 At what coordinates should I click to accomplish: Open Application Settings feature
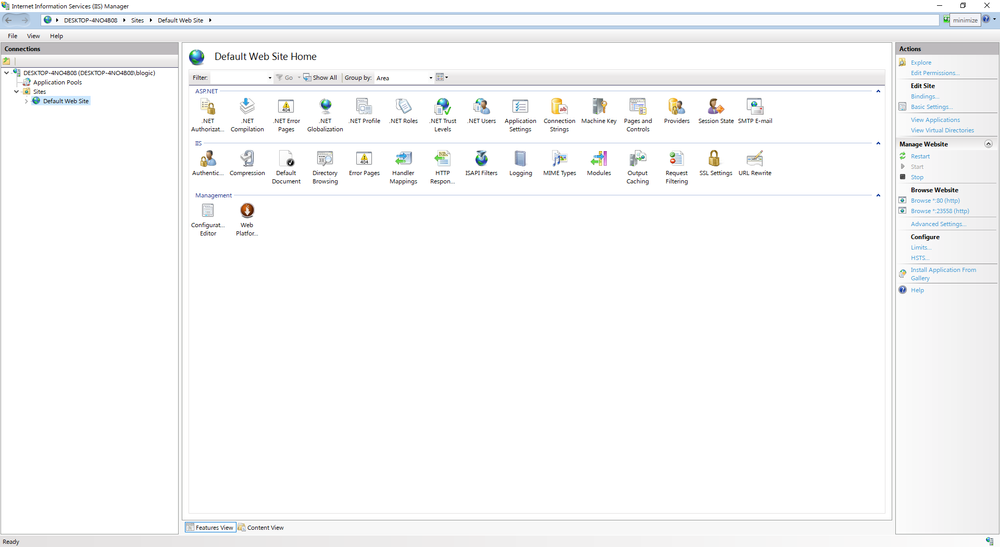[x=520, y=115]
